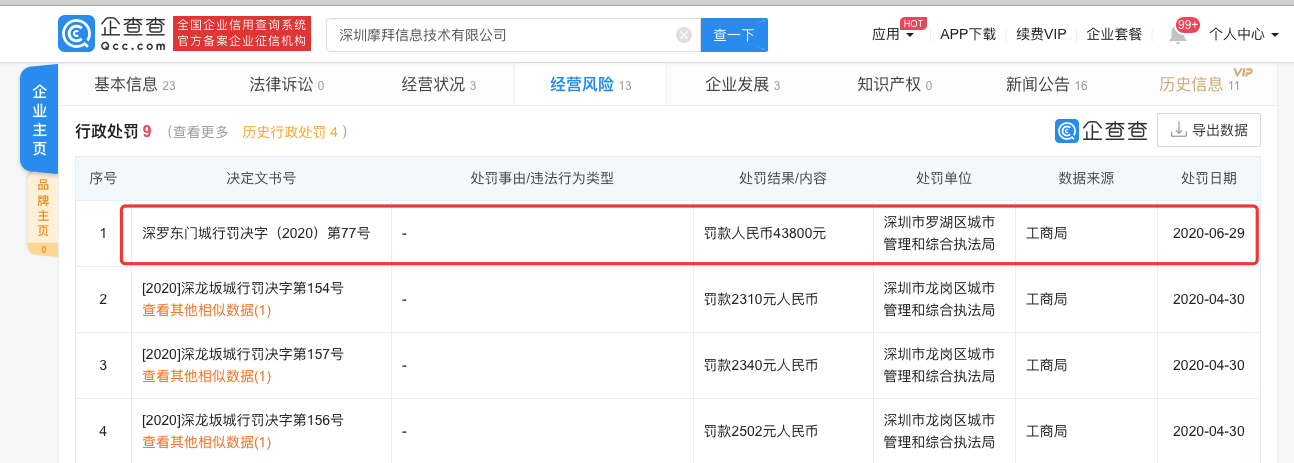Open 续费VIP link
This screenshot has width=1294, height=463.
pos(1041,34)
